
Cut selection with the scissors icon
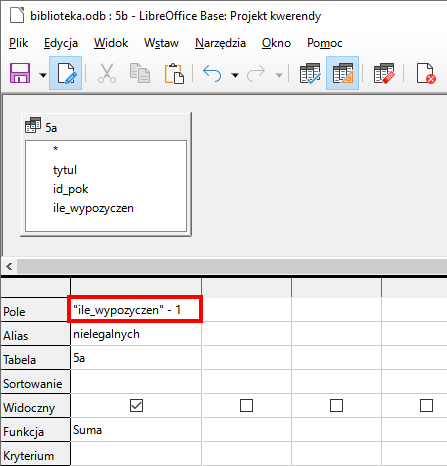click(x=107, y=73)
